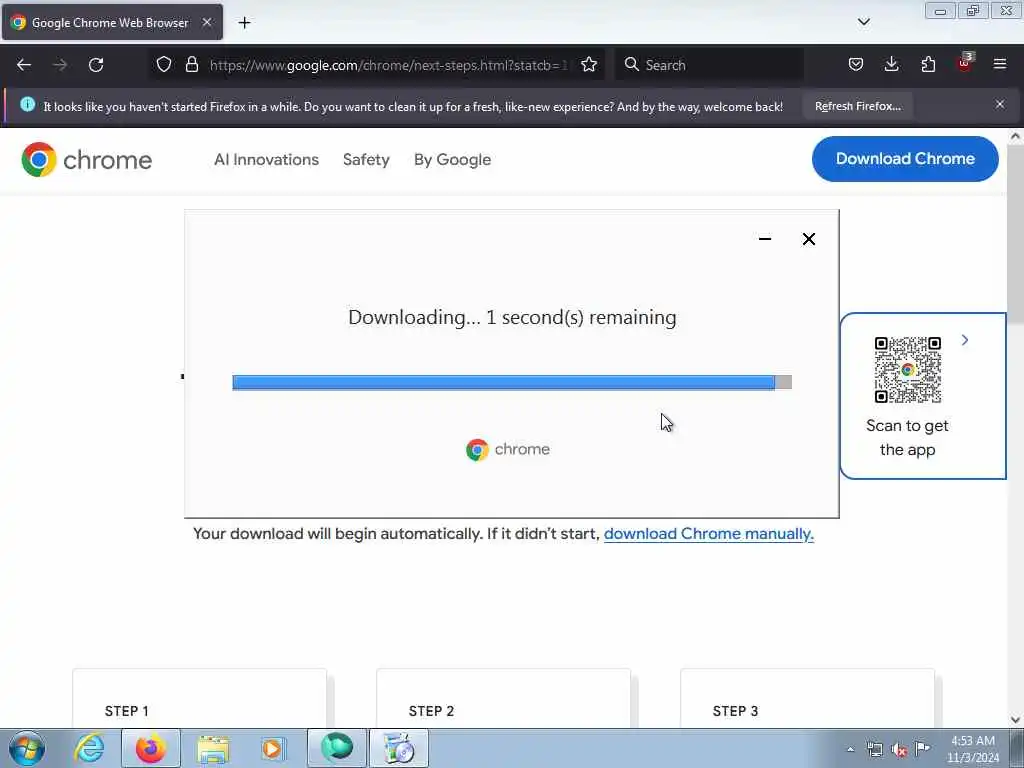
Task: Launch Internet Explorer from the taskbar
Action: [89, 748]
